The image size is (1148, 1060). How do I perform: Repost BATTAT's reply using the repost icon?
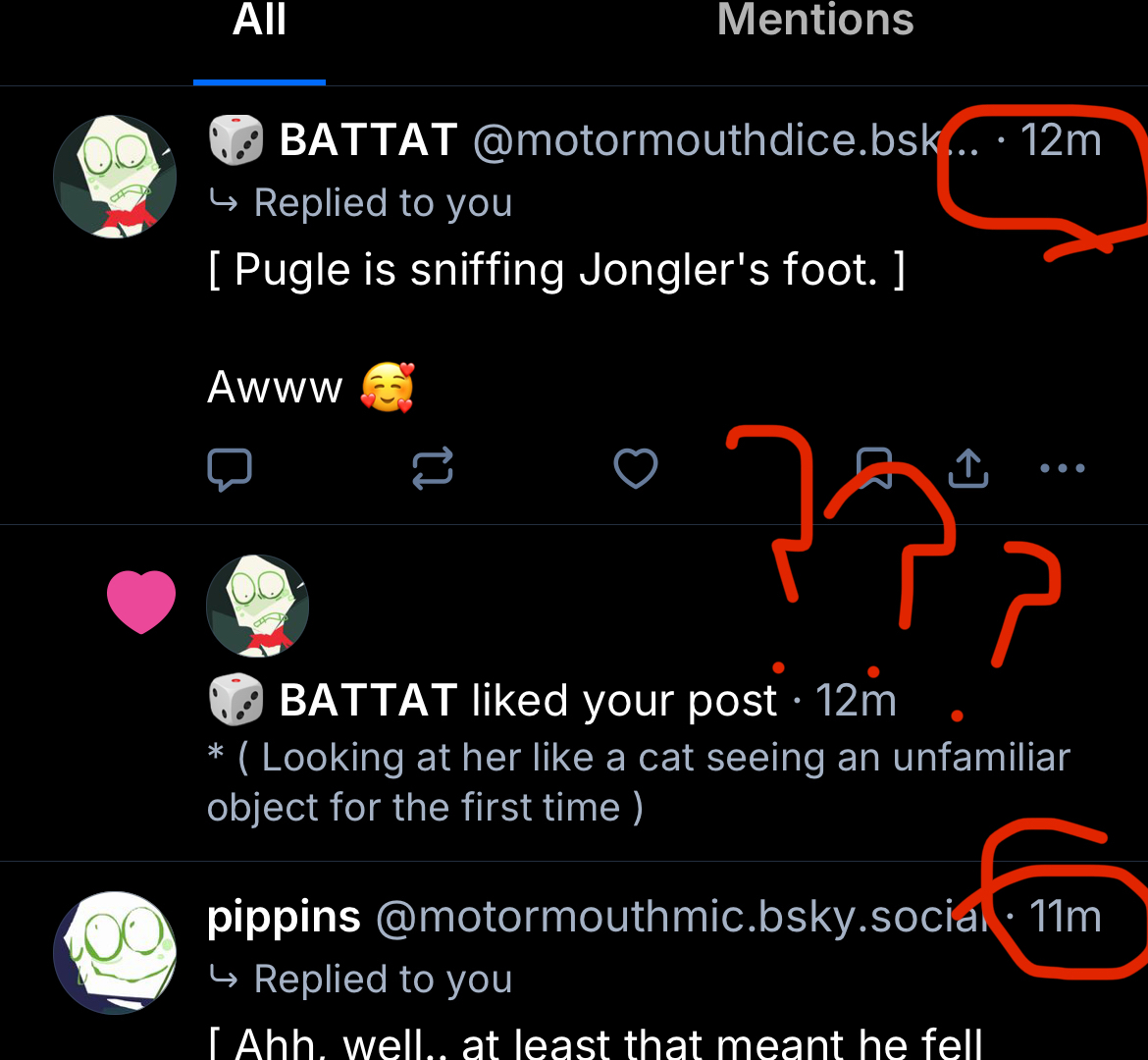(433, 468)
